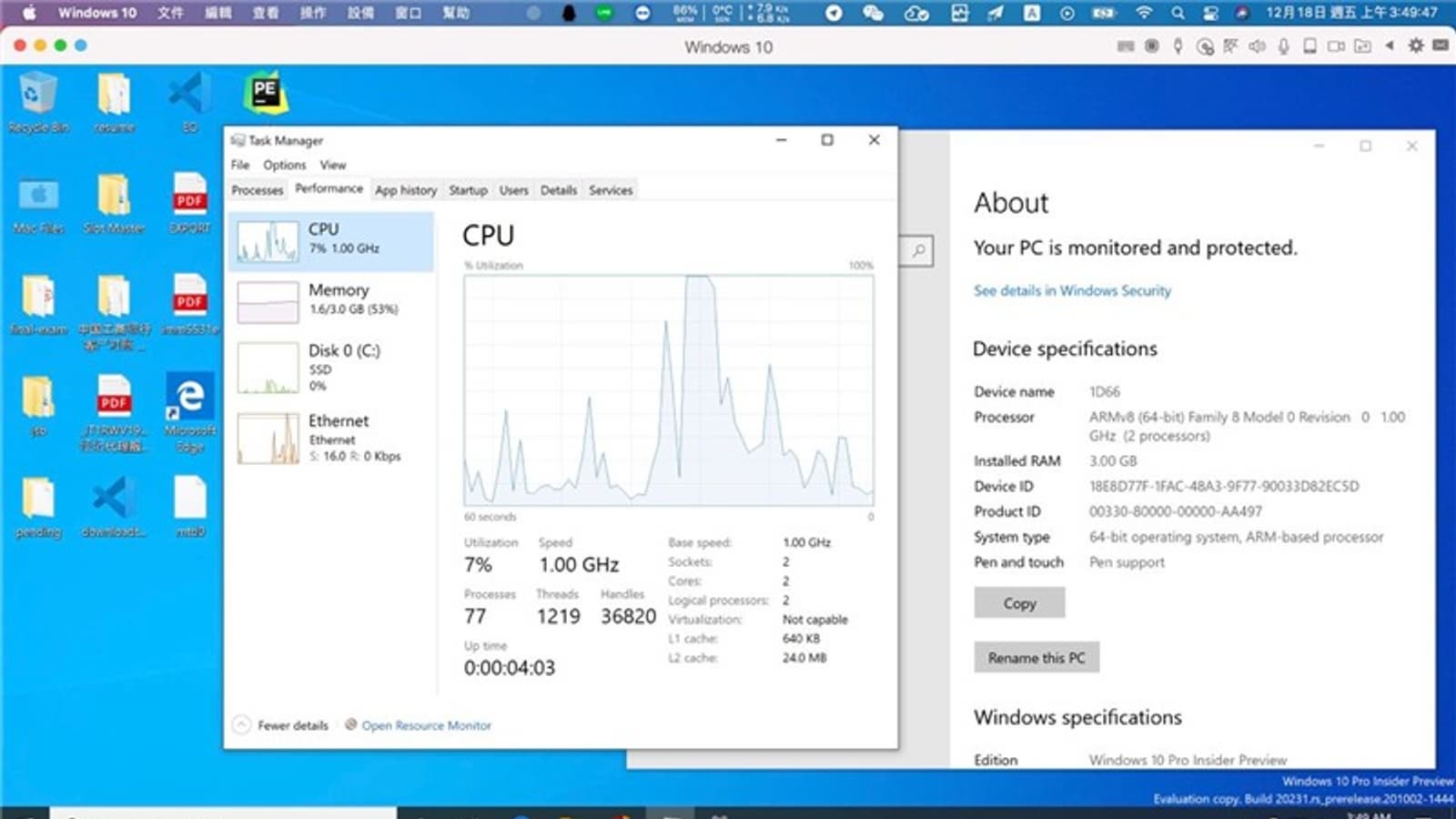1456x819 pixels.
Task: Open the Mac Files shared folder icon
Action: point(39,204)
